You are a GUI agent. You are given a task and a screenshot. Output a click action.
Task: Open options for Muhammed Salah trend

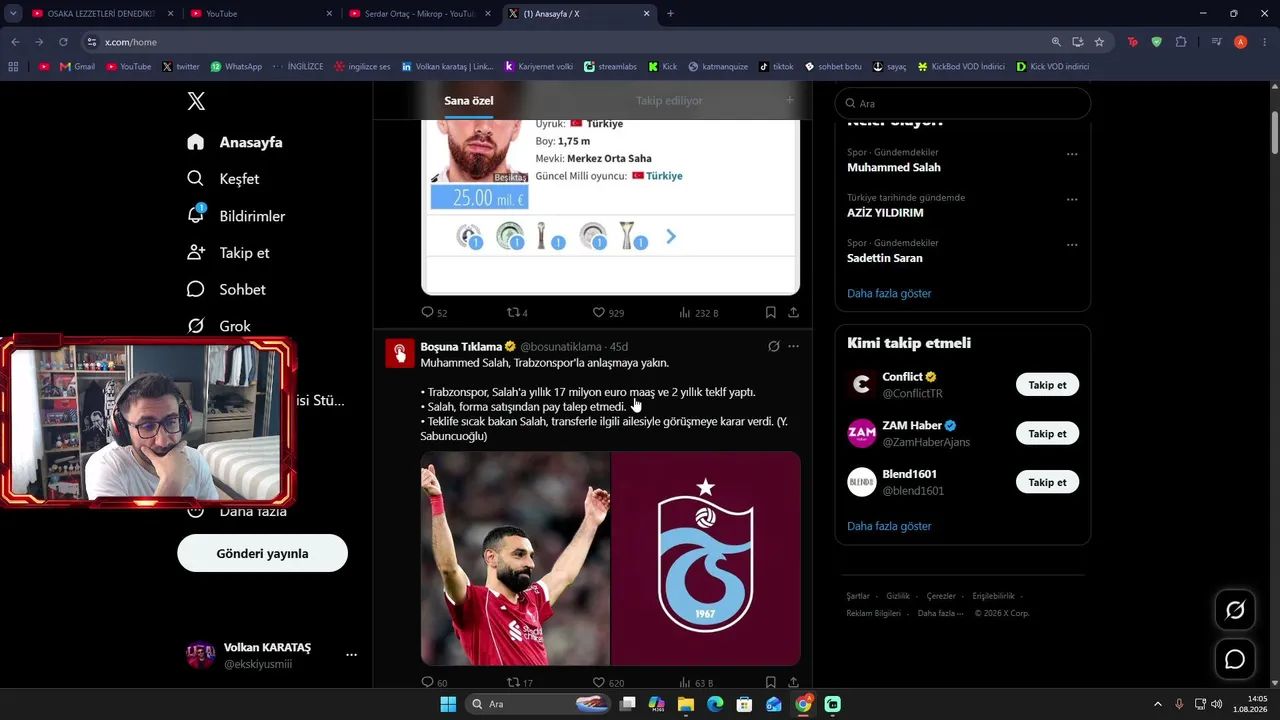1072,154
